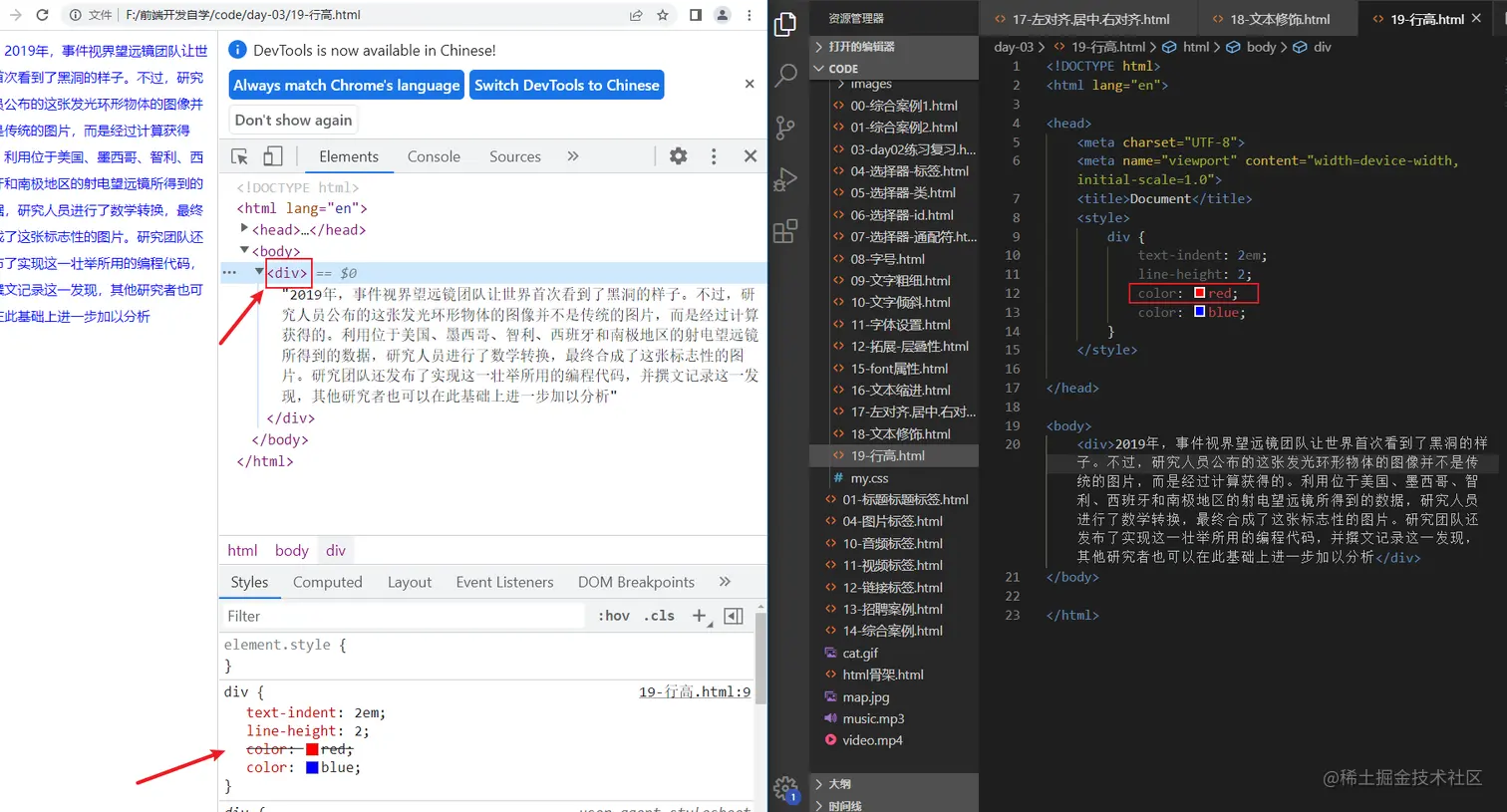Dismiss the DevTools language info banner
Image resolution: width=1507 pixels, height=812 pixels.
[750, 85]
